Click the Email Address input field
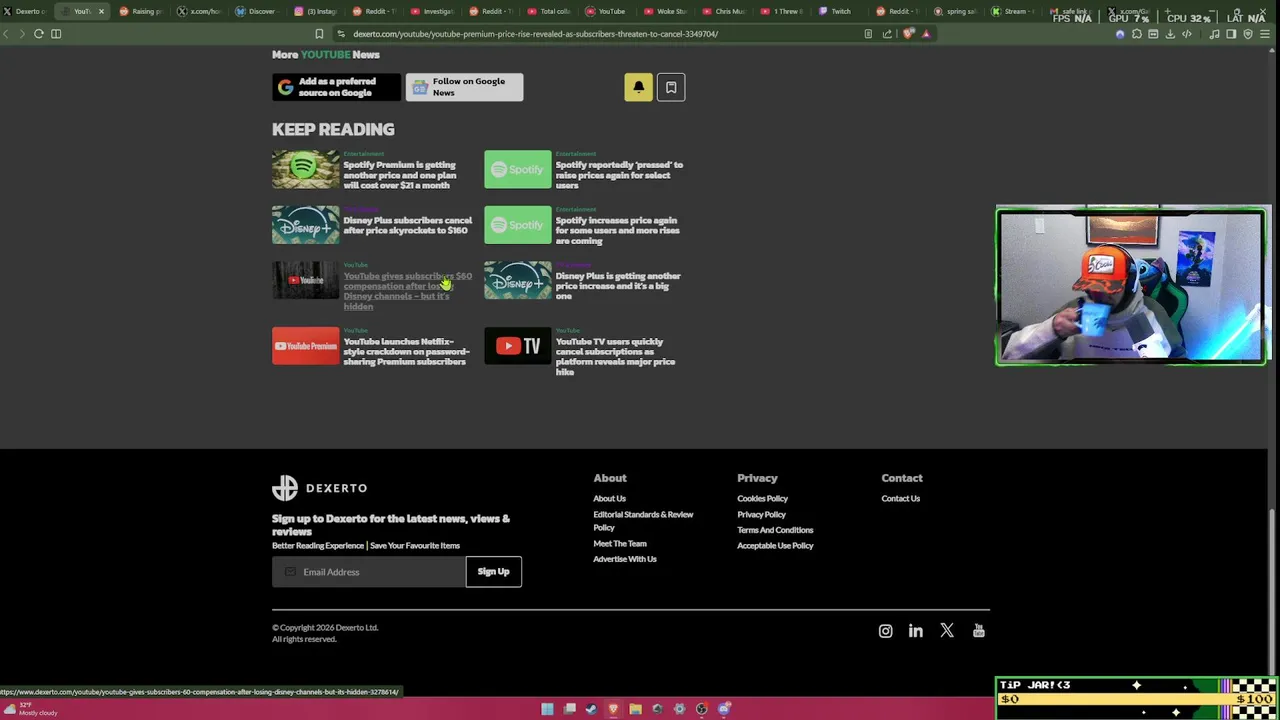 pyautogui.click(x=369, y=572)
